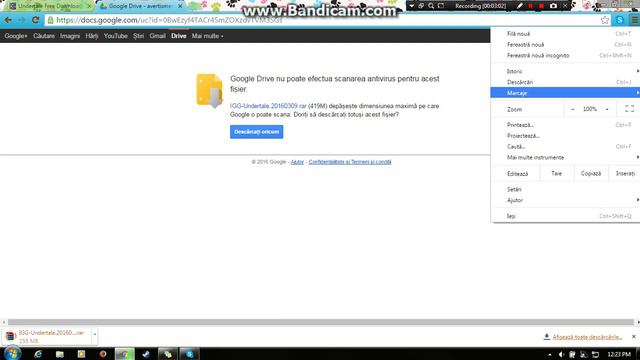Open the downloaded rar file's options arrow
The image size is (640, 360).
[x=94, y=334]
